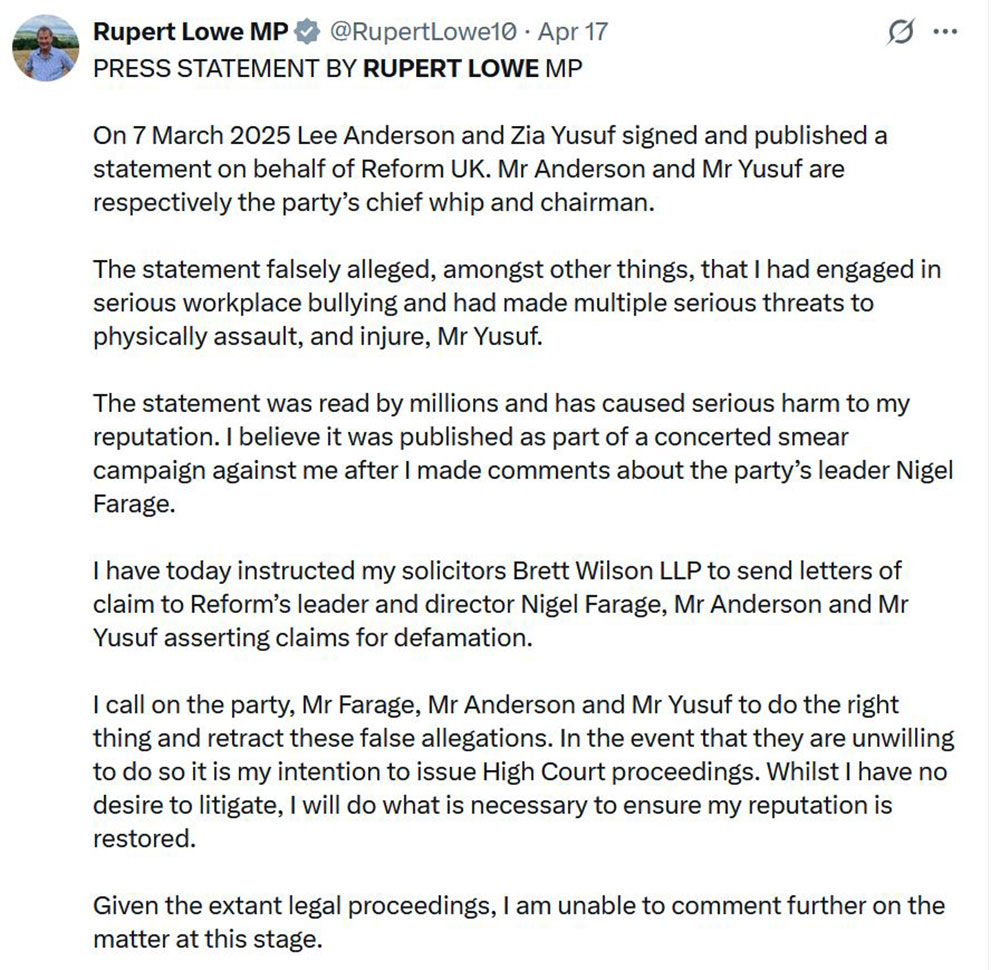Open the three-dot More options menu
This screenshot has width=1000, height=970.
coord(945,32)
